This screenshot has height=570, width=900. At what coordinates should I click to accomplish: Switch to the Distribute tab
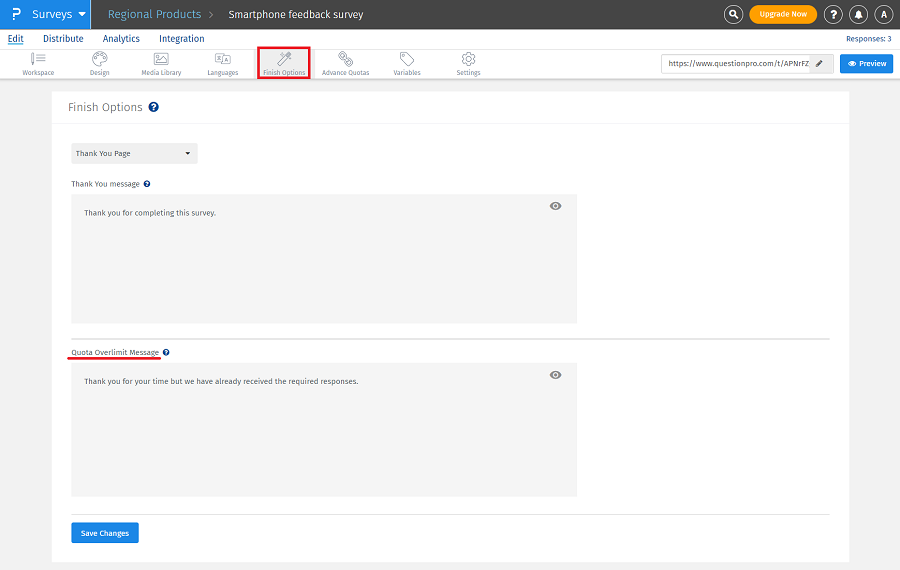coord(63,39)
